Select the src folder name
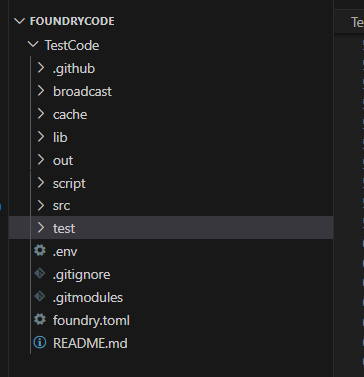Viewport: 364px width, 377px height. [x=61, y=206]
